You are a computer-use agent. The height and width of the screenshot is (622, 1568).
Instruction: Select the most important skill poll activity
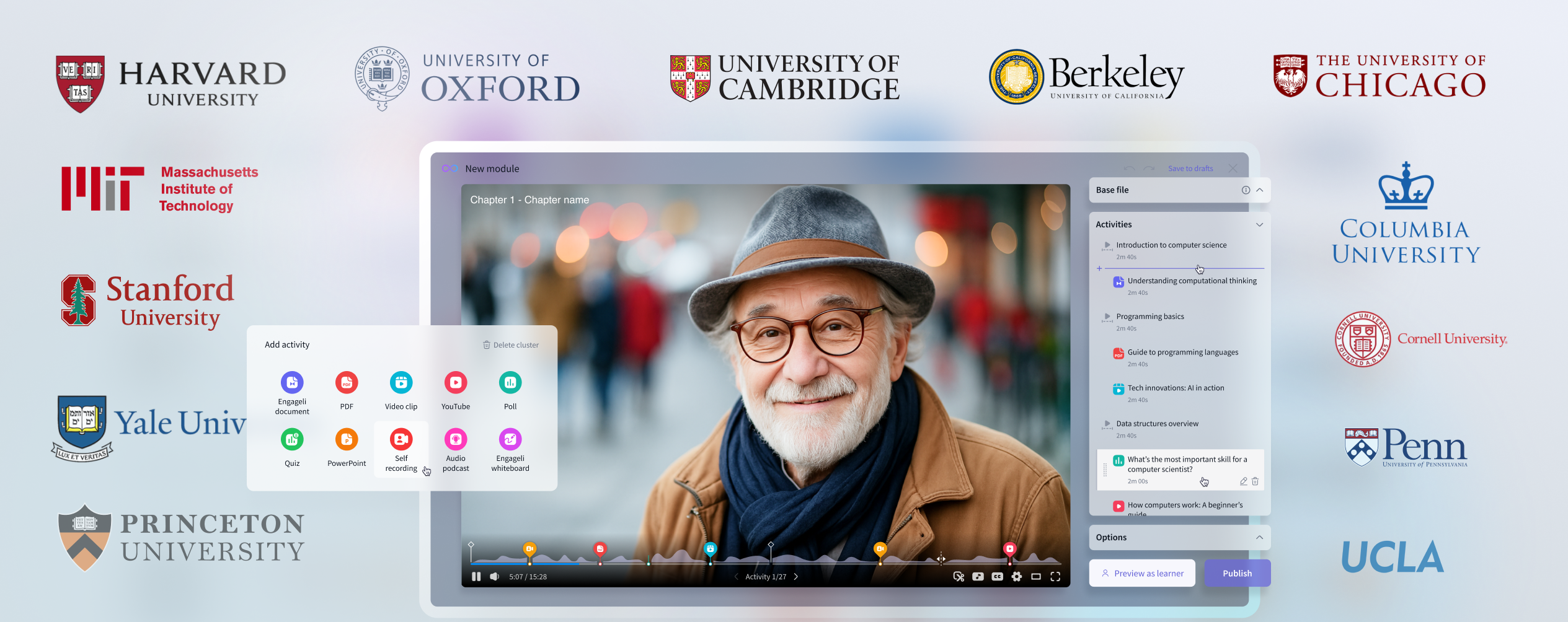coord(1180,470)
